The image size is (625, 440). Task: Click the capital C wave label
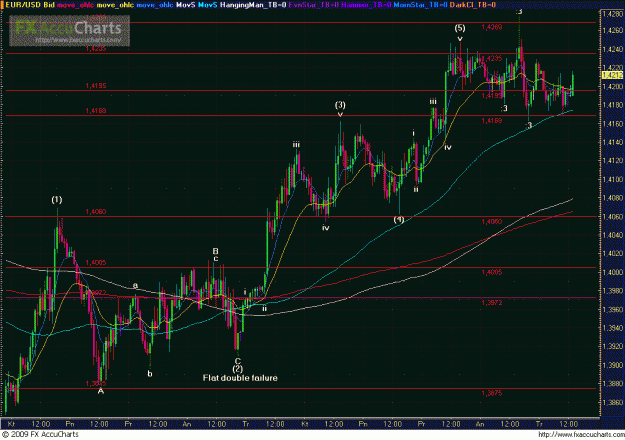[x=238, y=361]
